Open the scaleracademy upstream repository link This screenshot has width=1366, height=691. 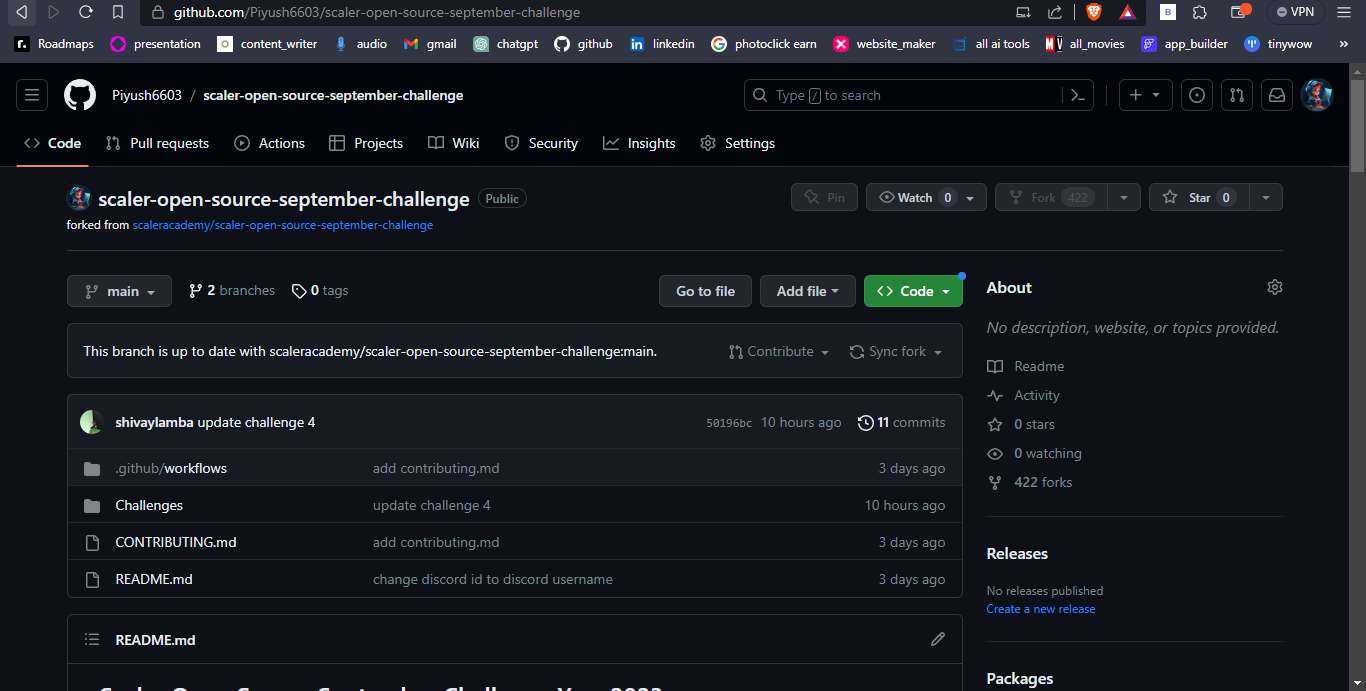point(283,225)
